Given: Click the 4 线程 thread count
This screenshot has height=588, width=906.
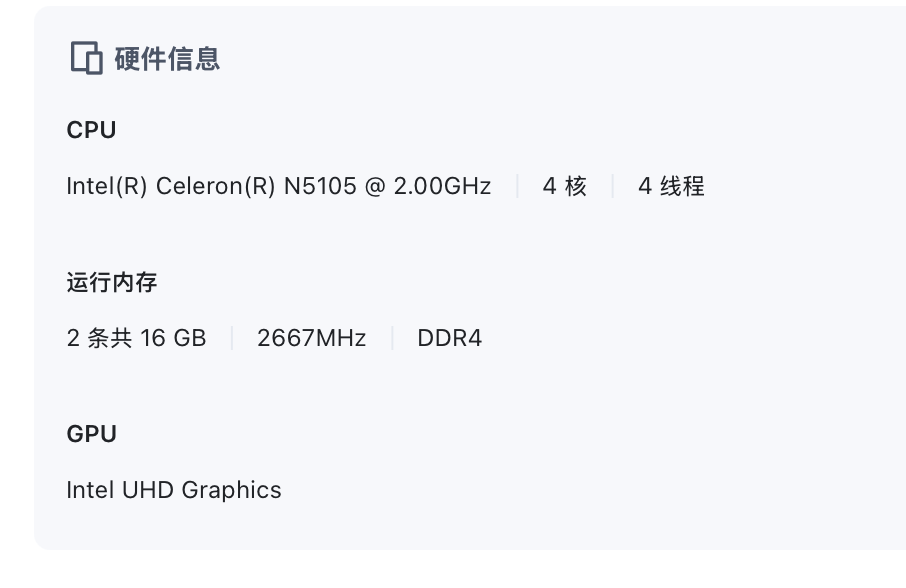Looking at the screenshot, I should [671, 186].
